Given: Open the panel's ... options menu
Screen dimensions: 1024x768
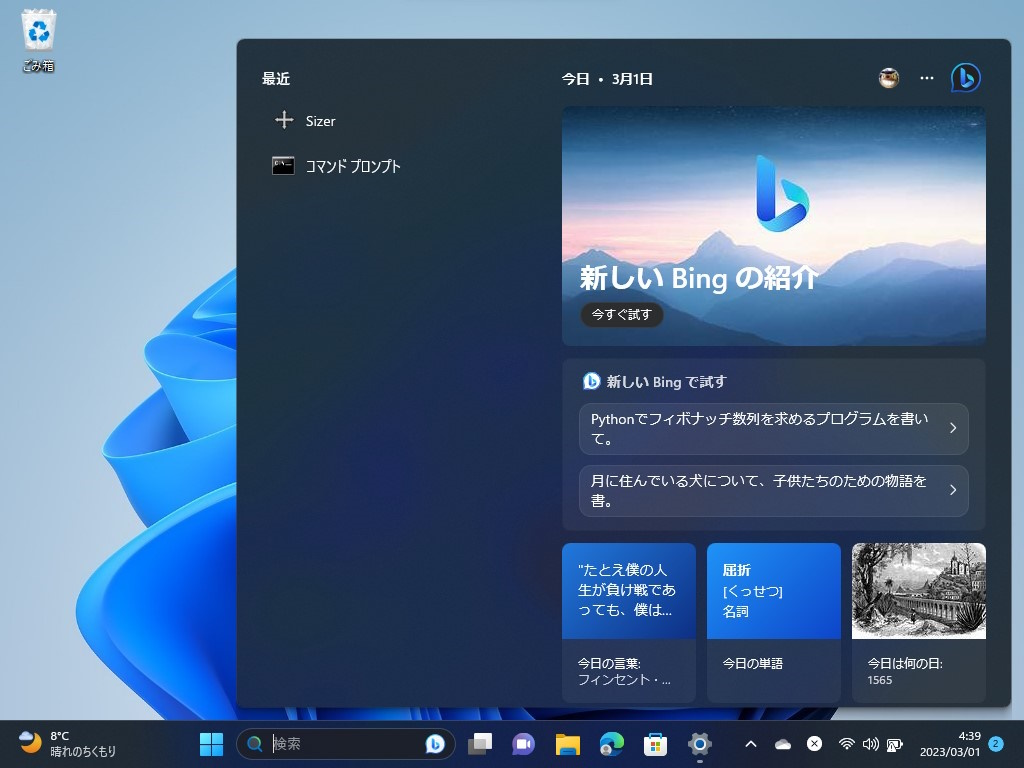Looking at the screenshot, I should [926, 77].
